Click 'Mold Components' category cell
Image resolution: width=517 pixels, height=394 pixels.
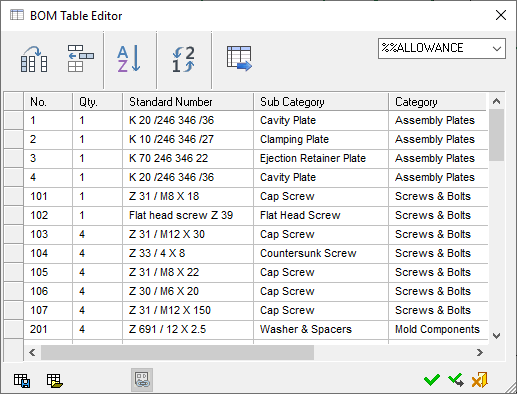[x=438, y=329]
